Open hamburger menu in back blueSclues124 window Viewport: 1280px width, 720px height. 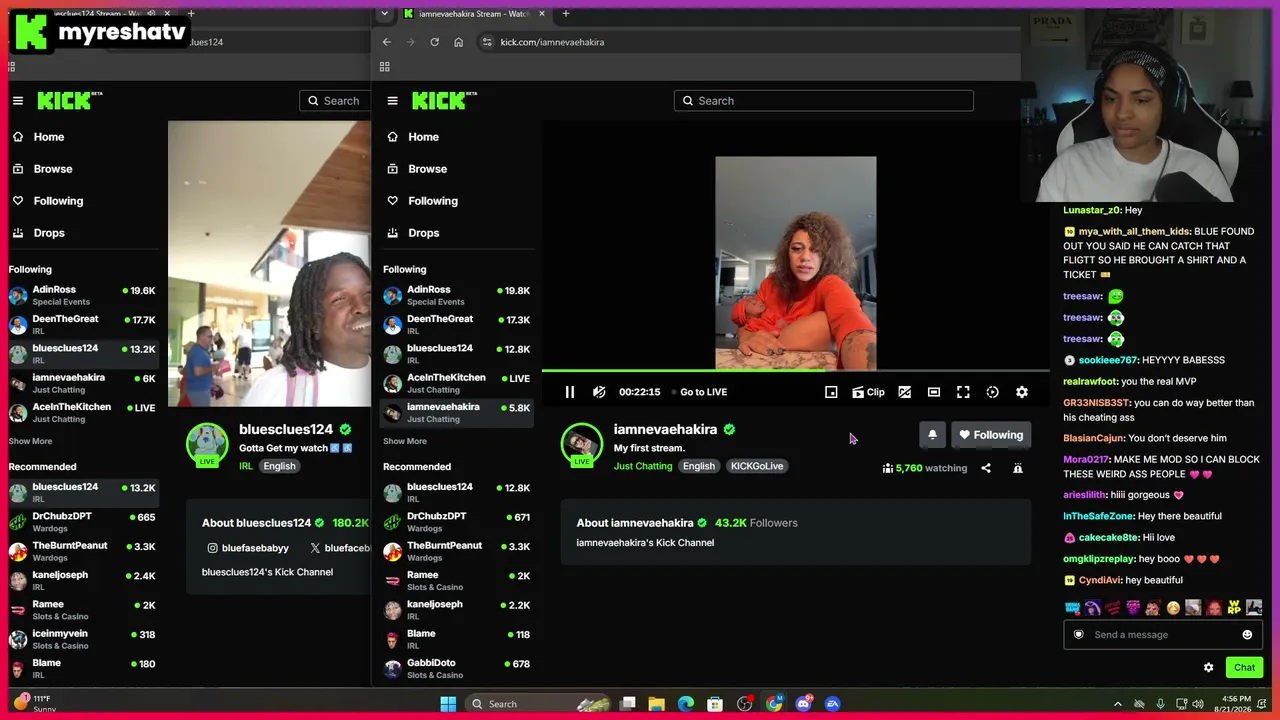(x=17, y=101)
